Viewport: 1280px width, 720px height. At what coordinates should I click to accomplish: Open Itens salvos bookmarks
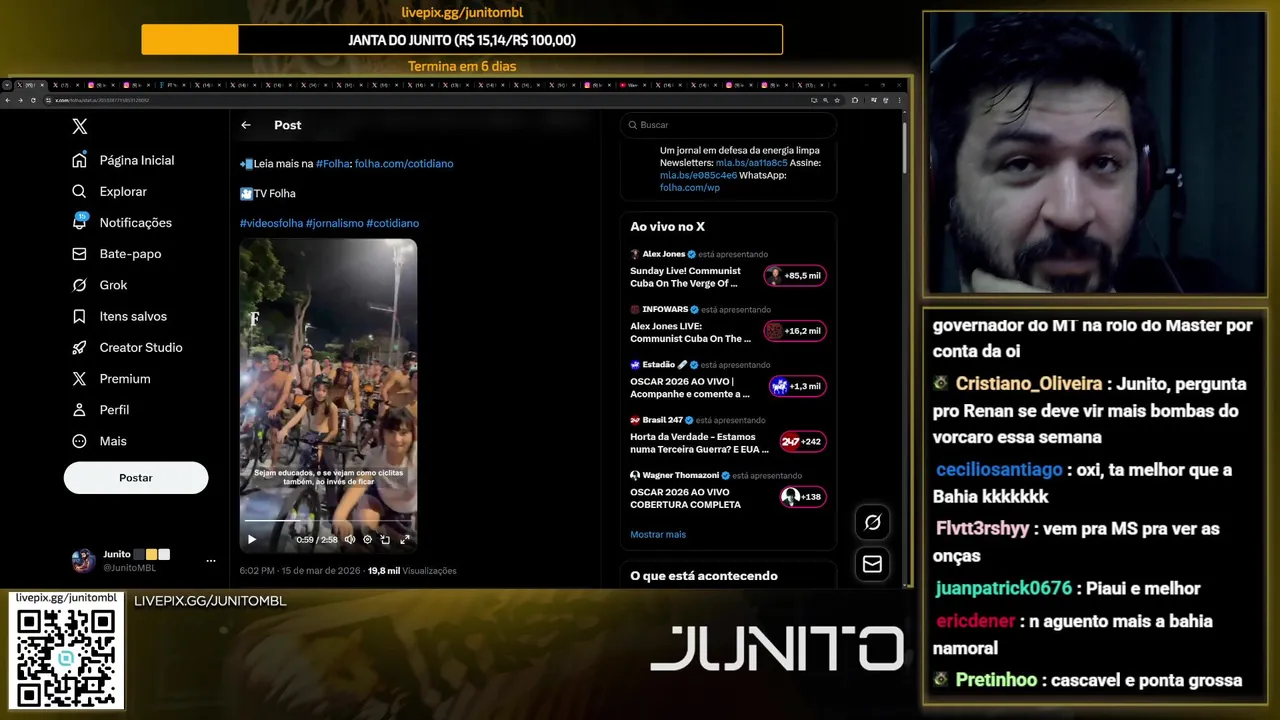(120, 316)
